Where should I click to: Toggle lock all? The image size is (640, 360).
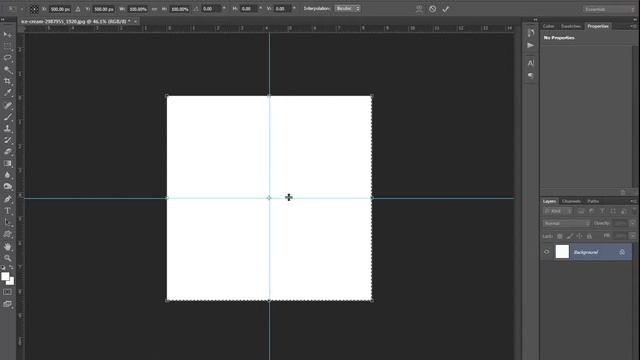point(589,236)
